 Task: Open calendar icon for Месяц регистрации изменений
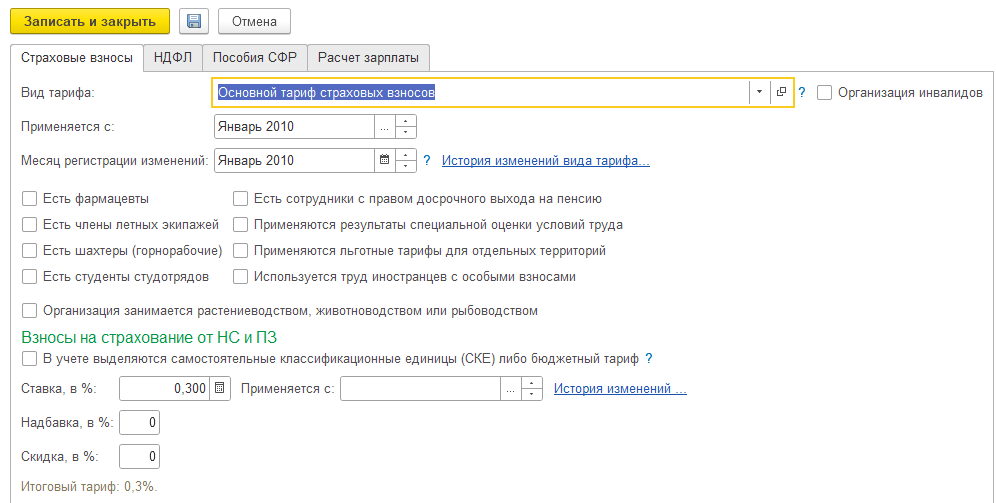tap(384, 160)
